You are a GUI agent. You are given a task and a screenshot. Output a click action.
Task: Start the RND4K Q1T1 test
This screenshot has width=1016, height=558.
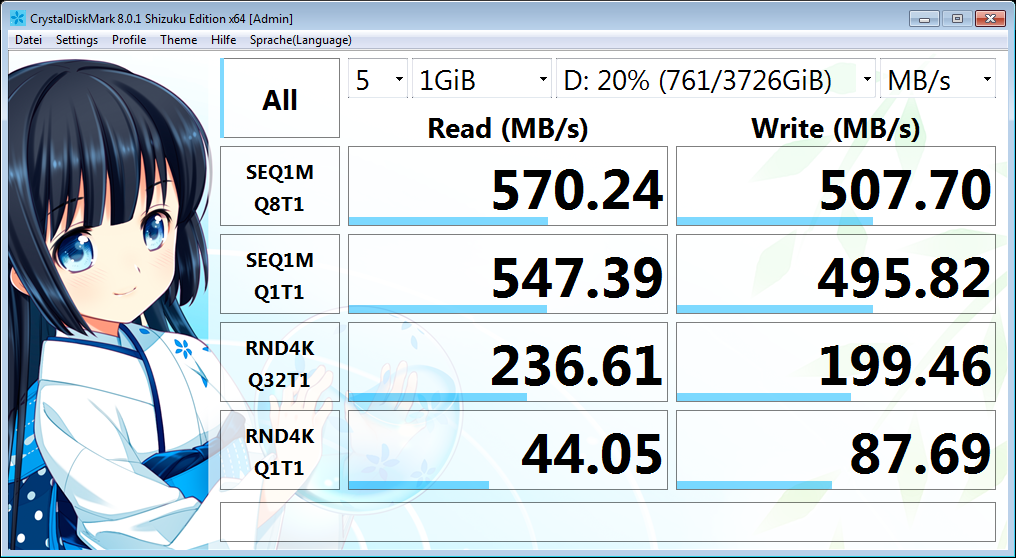point(280,450)
